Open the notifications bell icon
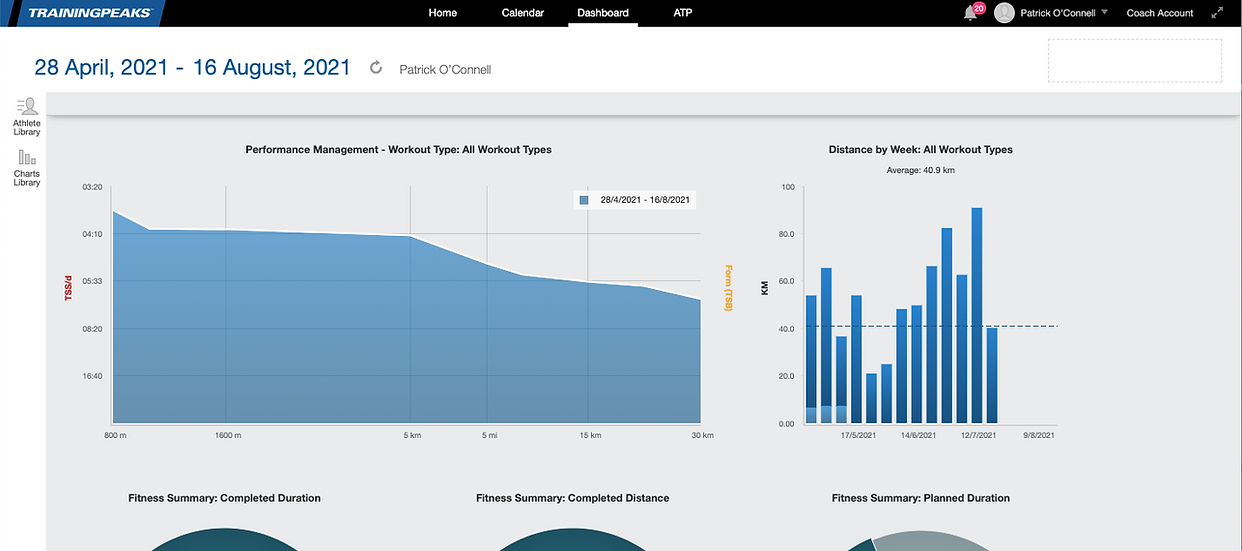The height and width of the screenshot is (551, 1242). [x=970, y=13]
